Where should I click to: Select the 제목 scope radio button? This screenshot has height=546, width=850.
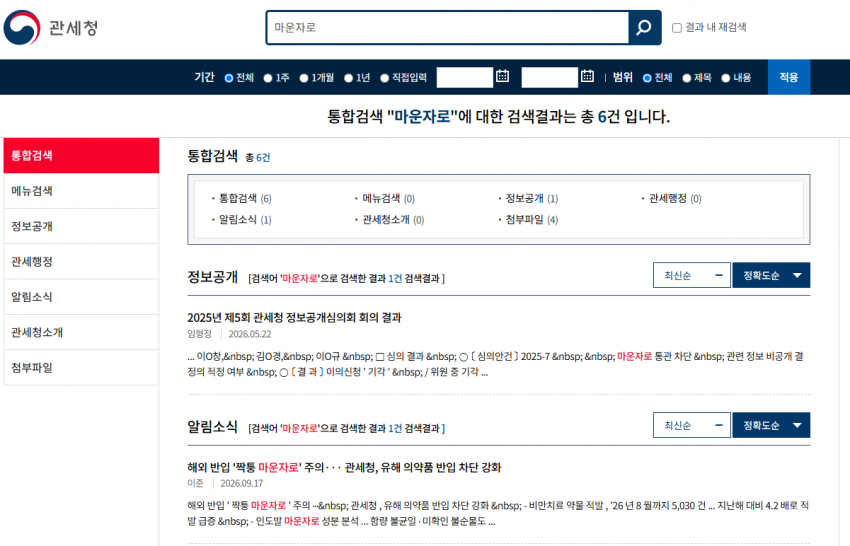click(687, 78)
